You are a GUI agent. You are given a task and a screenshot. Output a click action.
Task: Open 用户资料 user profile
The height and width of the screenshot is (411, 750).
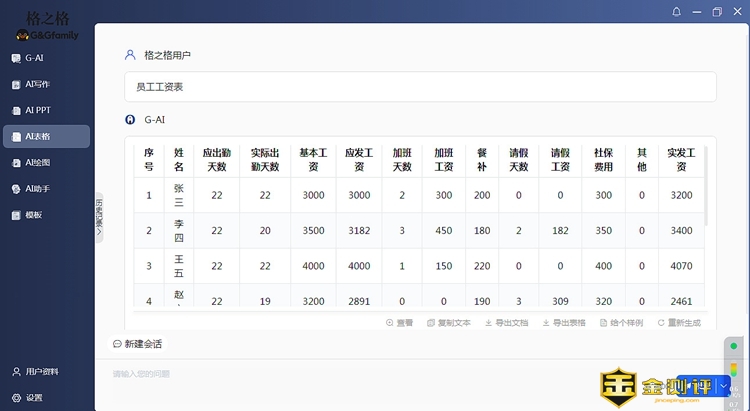(40, 371)
